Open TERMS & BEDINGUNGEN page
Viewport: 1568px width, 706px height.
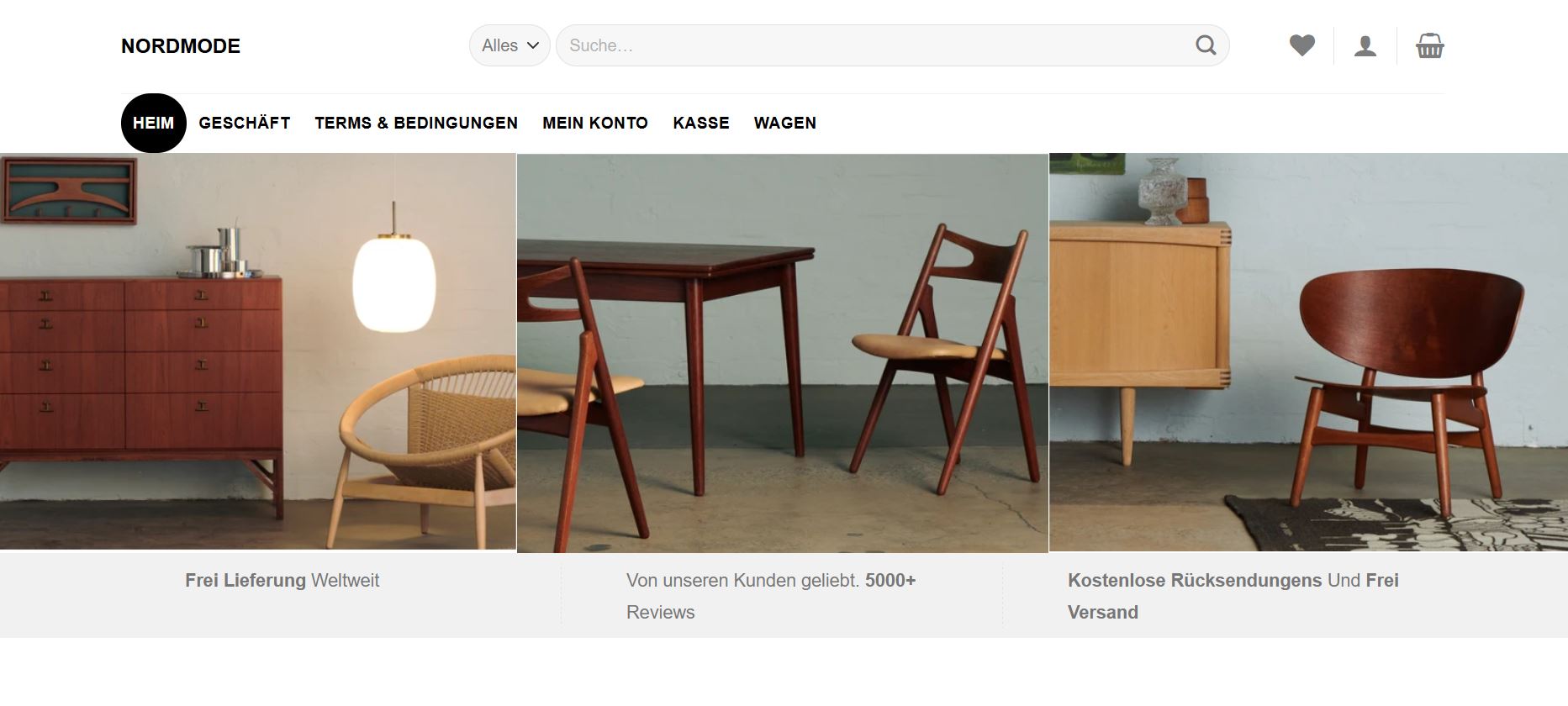416,123
